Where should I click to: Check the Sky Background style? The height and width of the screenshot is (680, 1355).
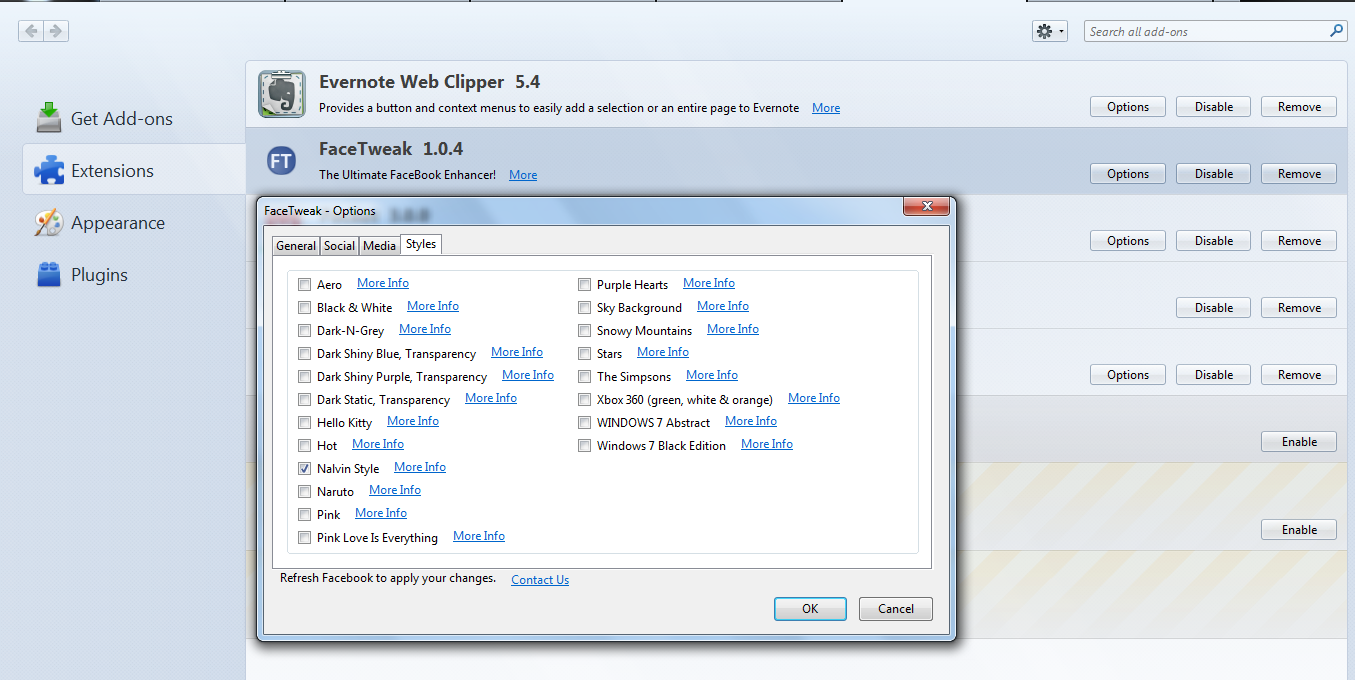point(584,308)
